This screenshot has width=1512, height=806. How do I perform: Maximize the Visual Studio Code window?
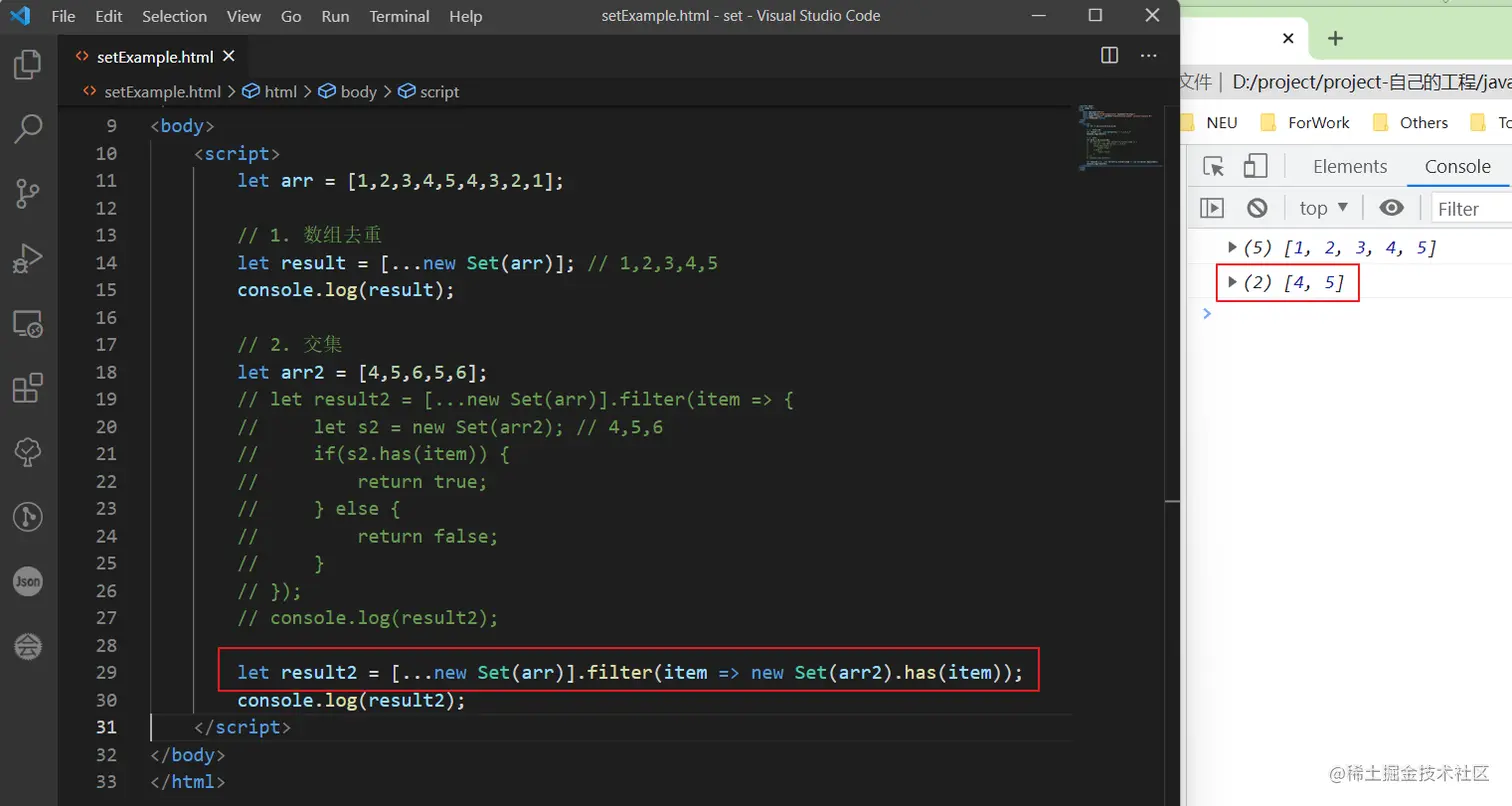tap(1095, 16)
